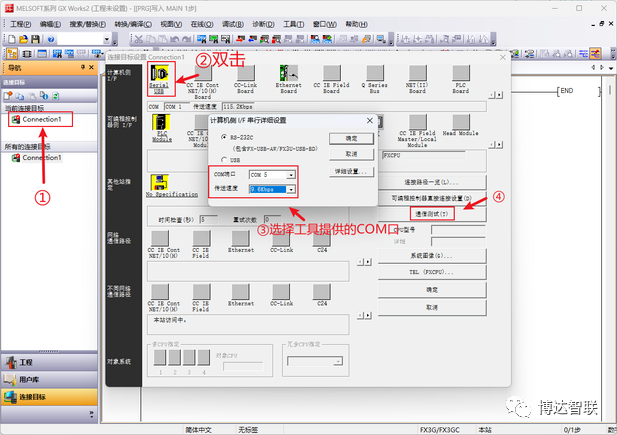Select the Head Module icon
617x435 pixels.
coord(461,122)
